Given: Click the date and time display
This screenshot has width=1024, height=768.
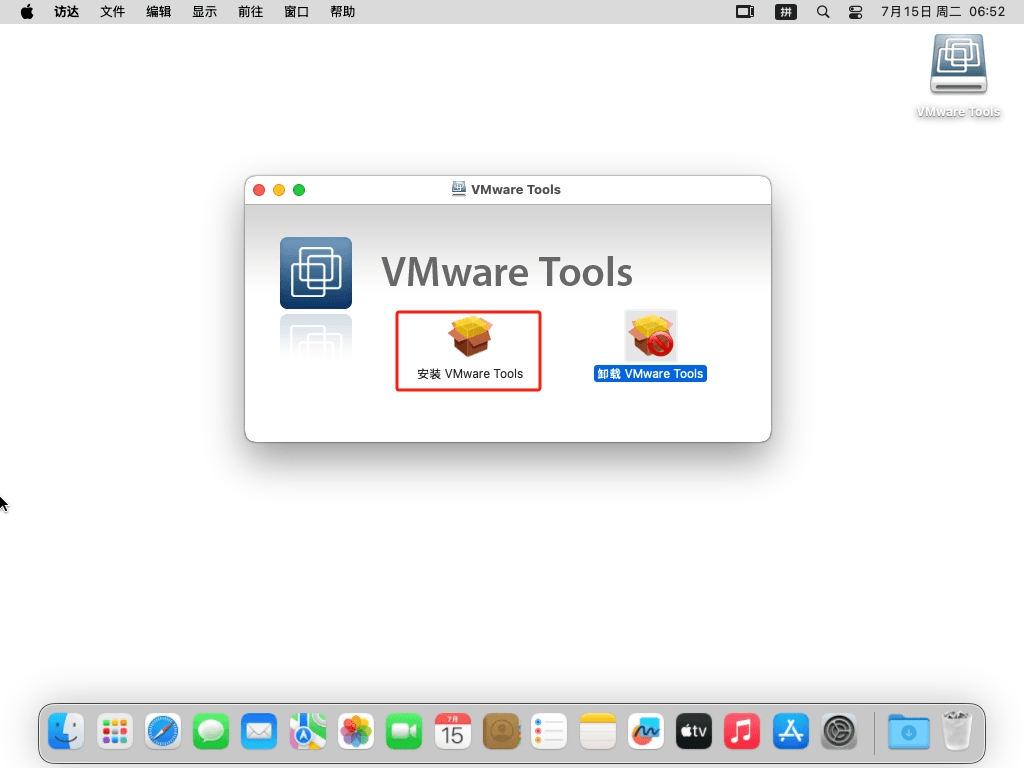Looking at the screenshot, I should [x=942, y=12].
